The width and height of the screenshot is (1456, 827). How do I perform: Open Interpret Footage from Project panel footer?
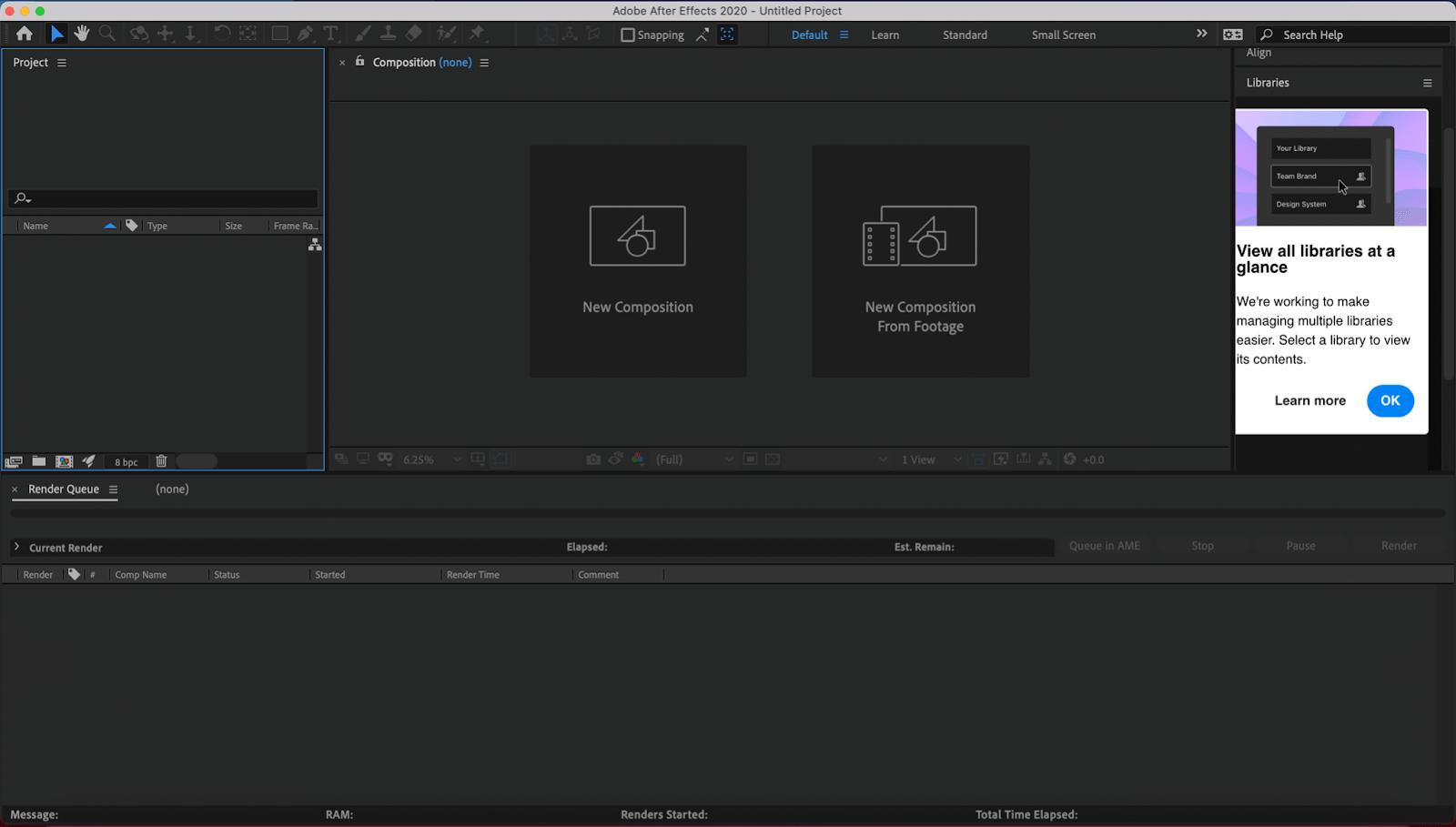(14, 461)
